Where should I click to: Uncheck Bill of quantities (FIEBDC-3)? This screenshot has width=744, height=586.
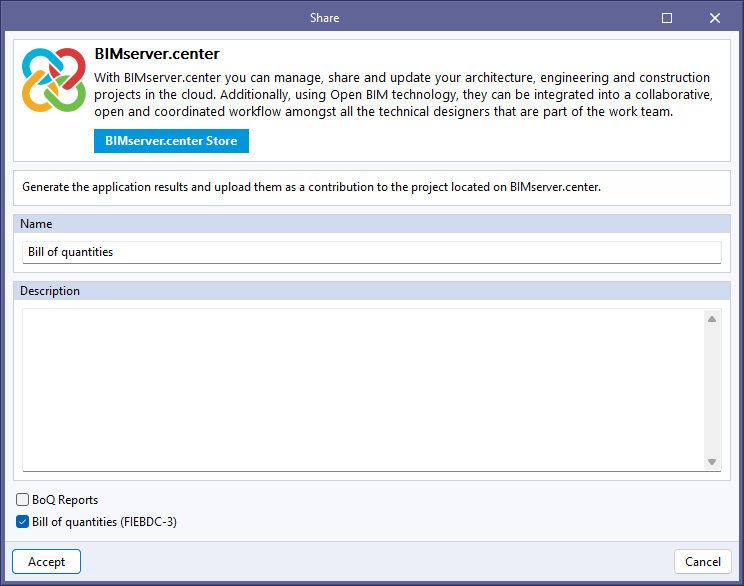(x=22, y=521)
